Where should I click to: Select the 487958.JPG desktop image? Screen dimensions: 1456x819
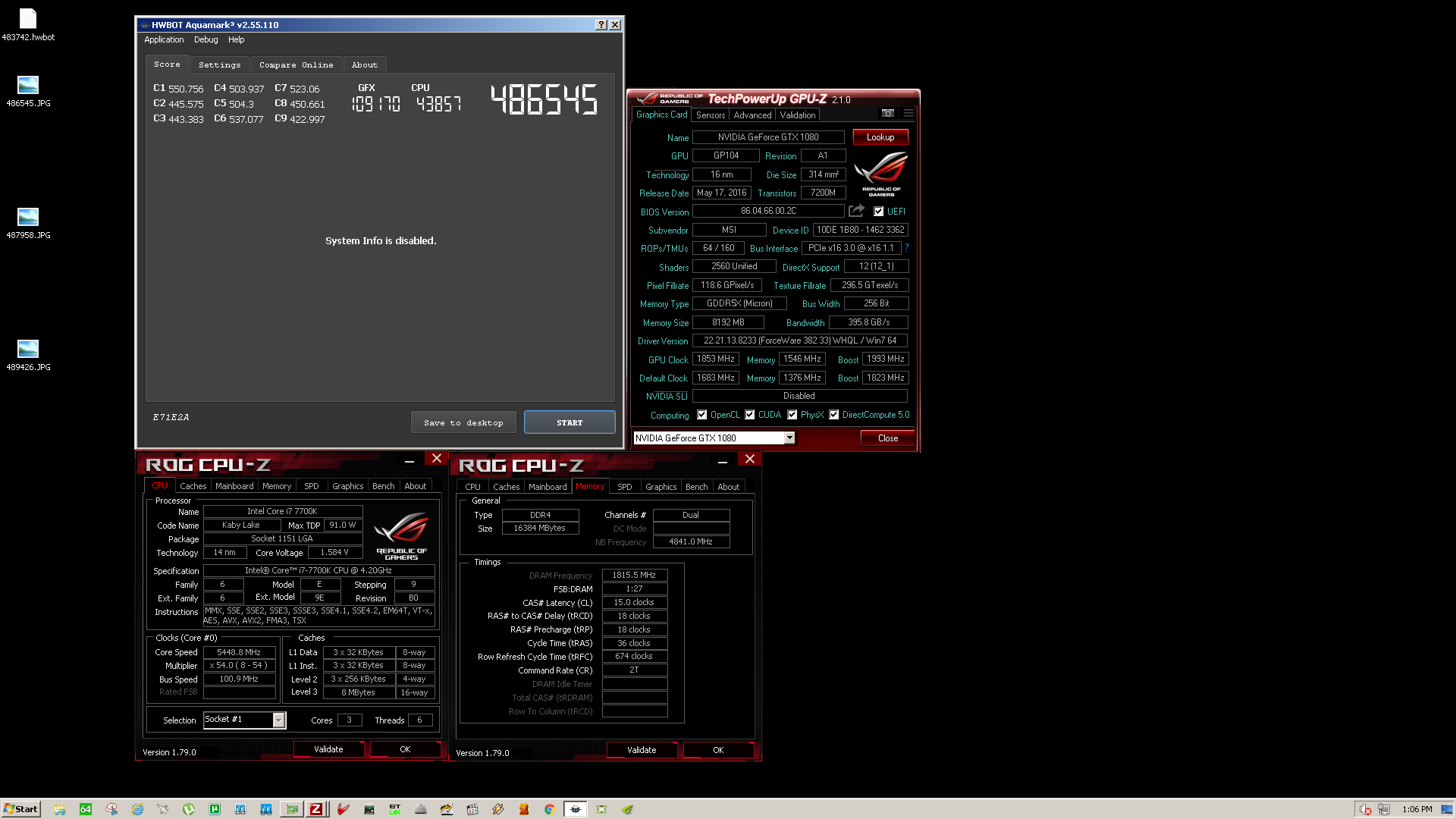[x=28, y=223]
